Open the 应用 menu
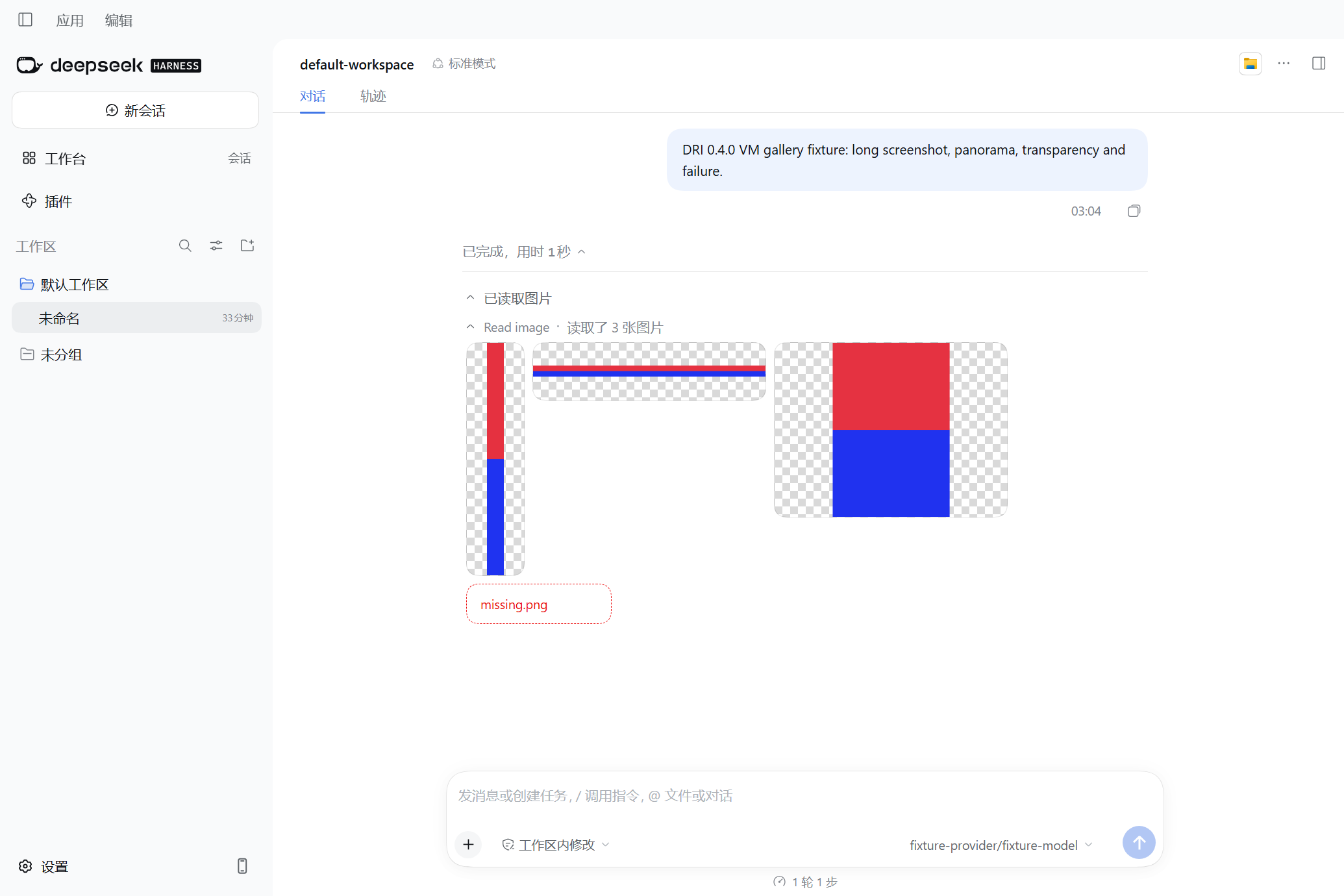Screen dimensions: 1344x896 pos(69,20)
